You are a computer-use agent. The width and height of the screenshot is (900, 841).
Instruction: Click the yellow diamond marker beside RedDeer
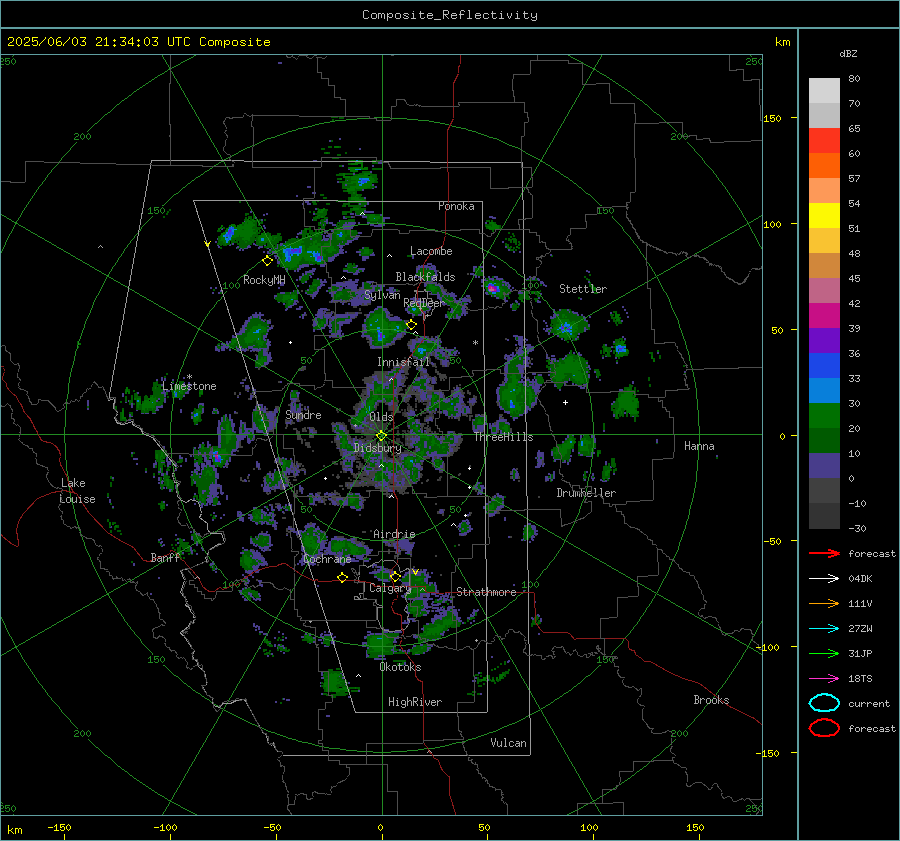click(x=412, y=325)
